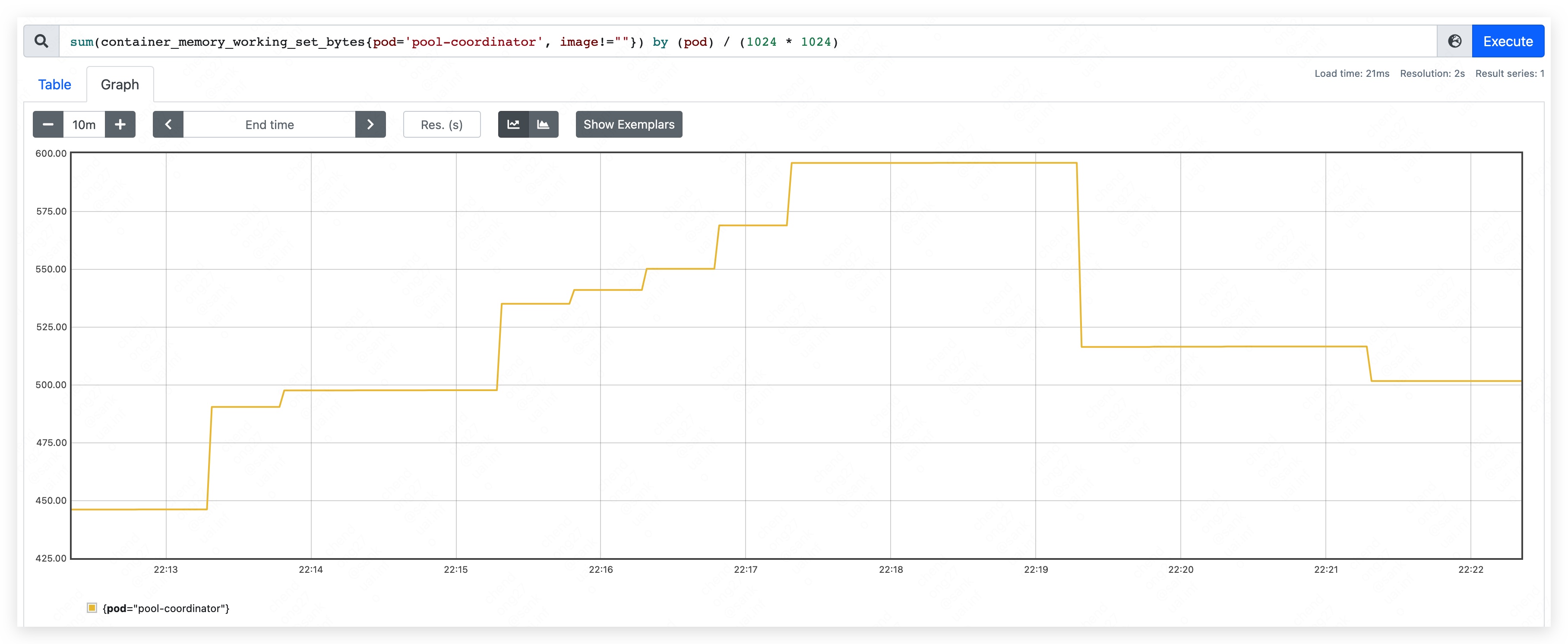
Task: Click the {pod="pool-coordinator"} legend label
Action: coord(166,608)
